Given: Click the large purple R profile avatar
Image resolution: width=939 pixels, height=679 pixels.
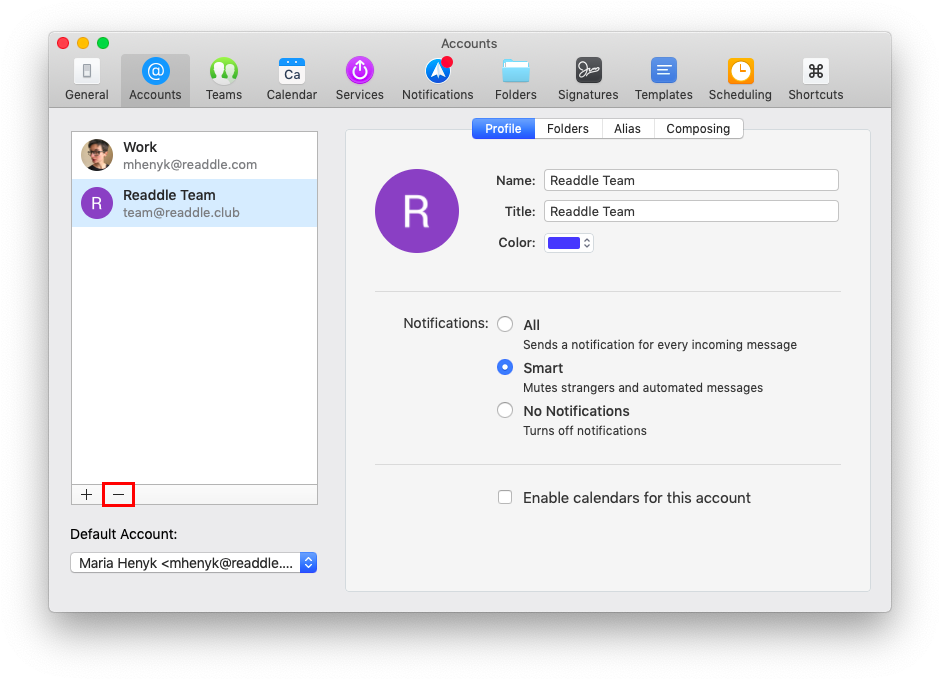Looking at the screenshot, I should pyautogui.click(x=417, y=211).
